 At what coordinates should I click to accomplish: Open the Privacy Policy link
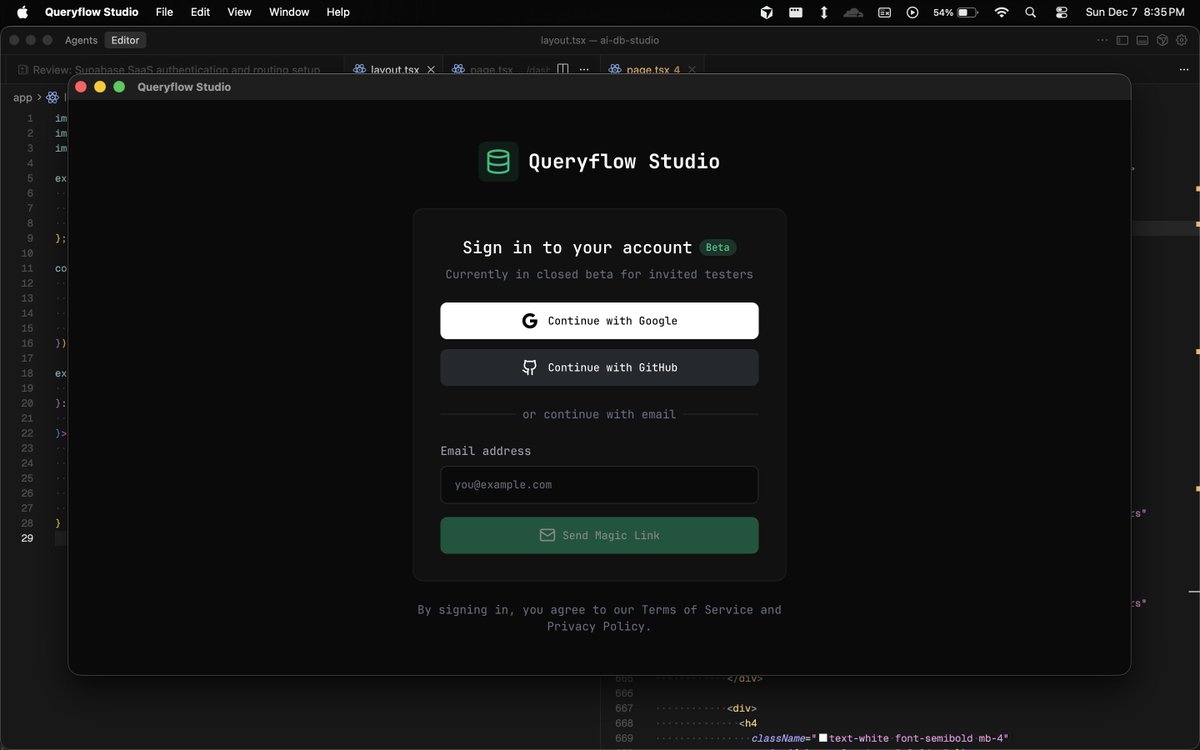598,627
